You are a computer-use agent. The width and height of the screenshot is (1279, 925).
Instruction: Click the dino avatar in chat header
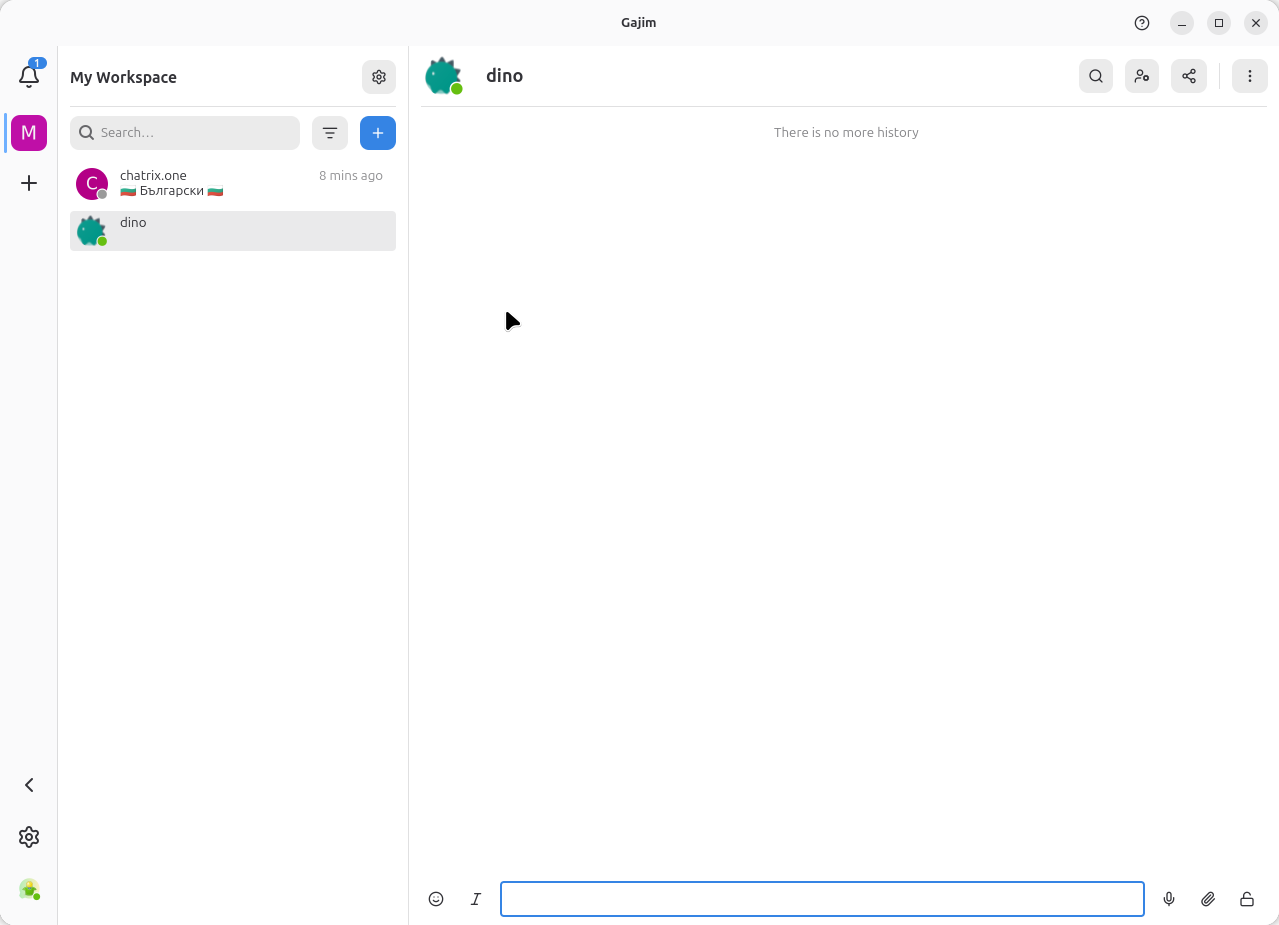coord(443,76)
